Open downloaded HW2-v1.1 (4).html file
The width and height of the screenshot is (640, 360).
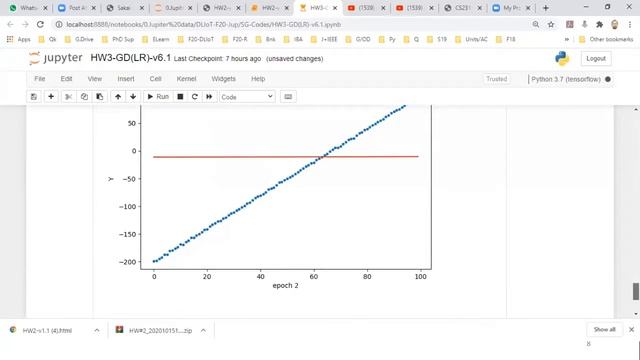[47, 330]
